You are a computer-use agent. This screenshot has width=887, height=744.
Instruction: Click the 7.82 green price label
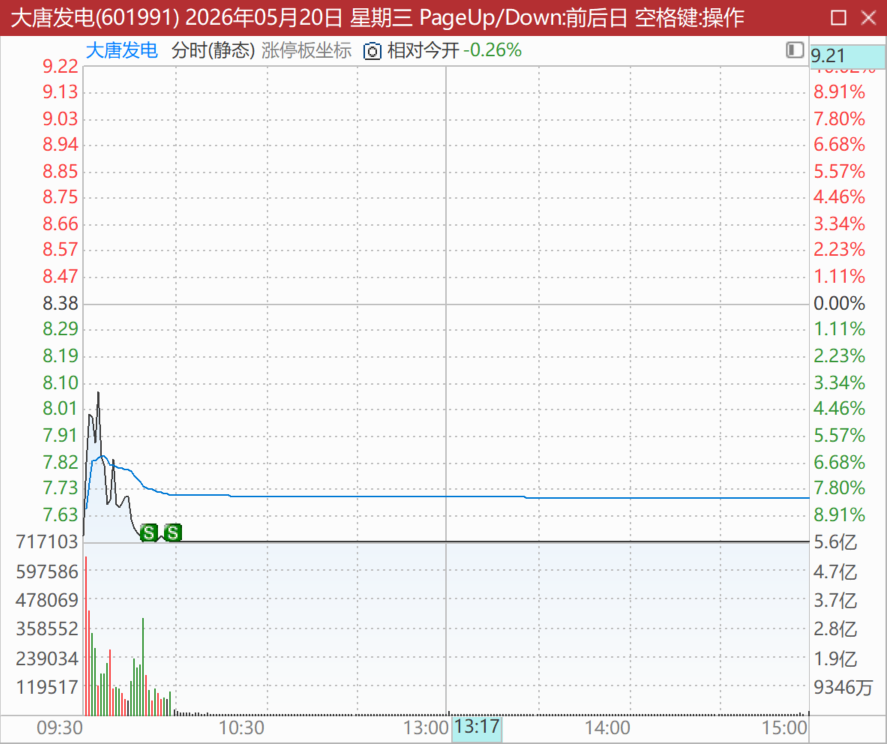61,462
